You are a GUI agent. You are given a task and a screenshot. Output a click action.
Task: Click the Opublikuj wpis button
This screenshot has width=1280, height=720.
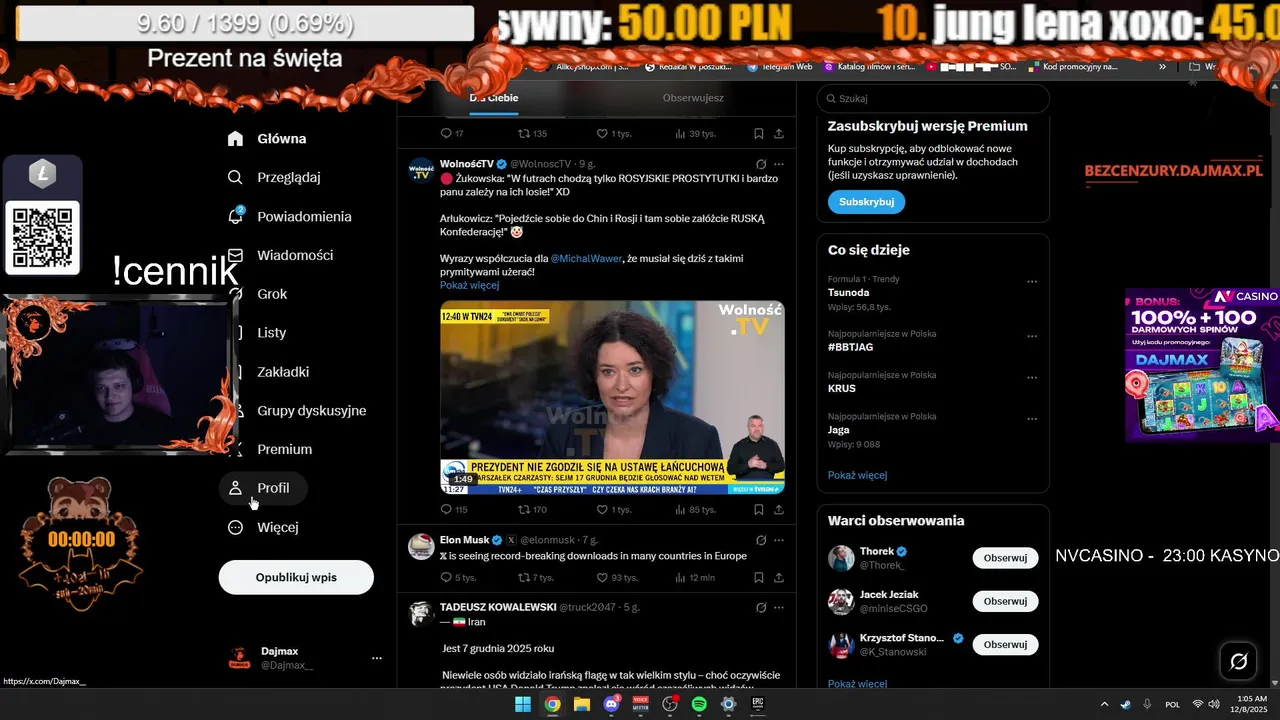(296, 577)
